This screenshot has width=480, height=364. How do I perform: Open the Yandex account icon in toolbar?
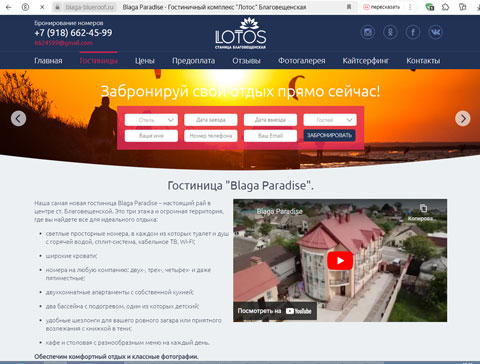tap(25, 7)
